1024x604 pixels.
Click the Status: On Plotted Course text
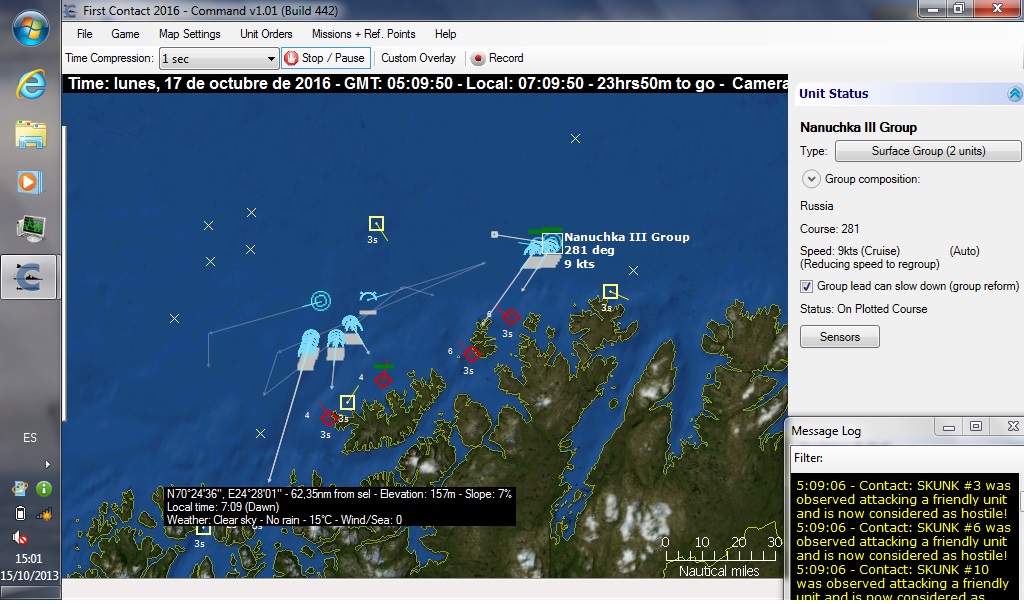[x=863, y=310]
